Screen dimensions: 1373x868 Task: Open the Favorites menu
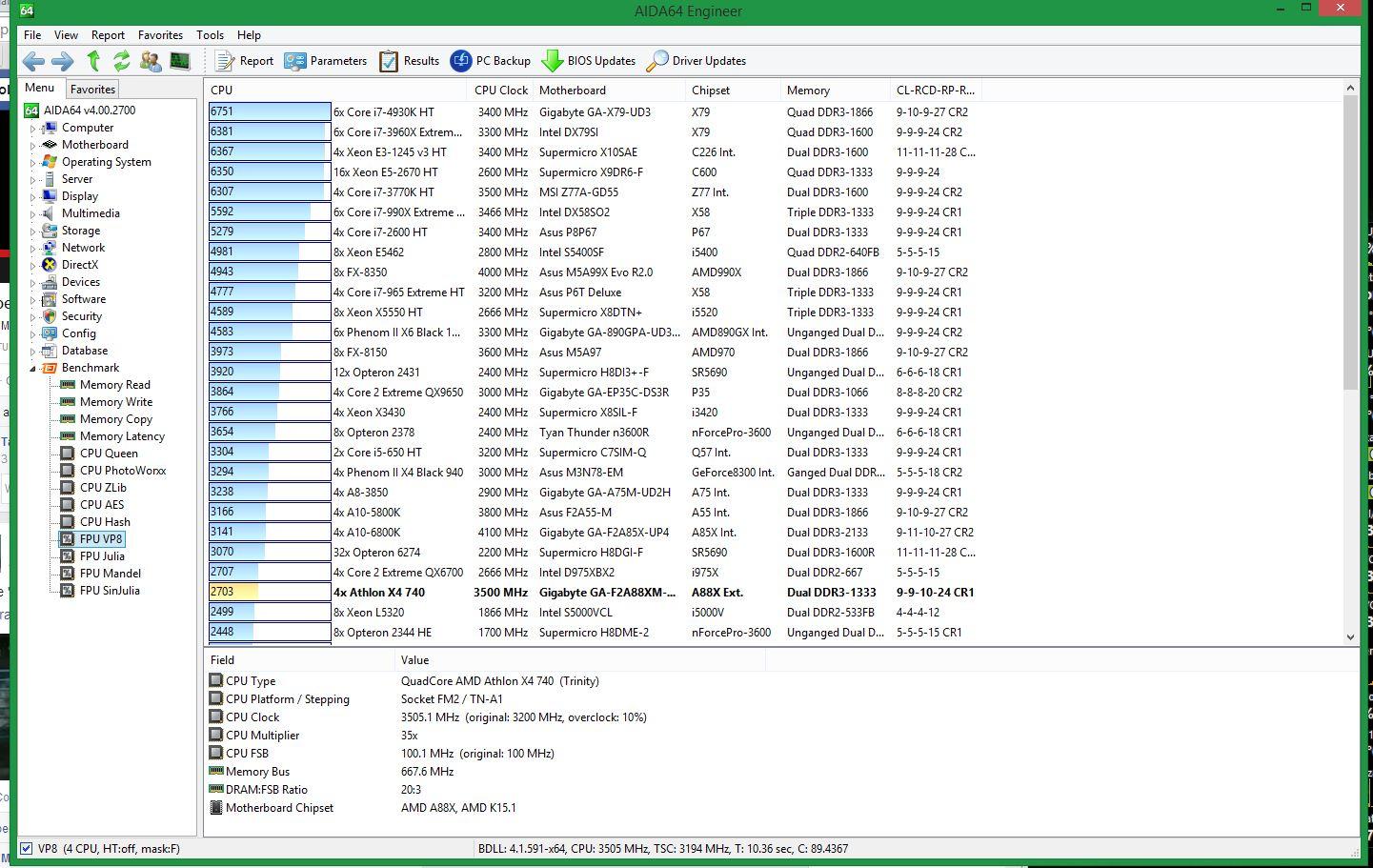coord(160,35)
